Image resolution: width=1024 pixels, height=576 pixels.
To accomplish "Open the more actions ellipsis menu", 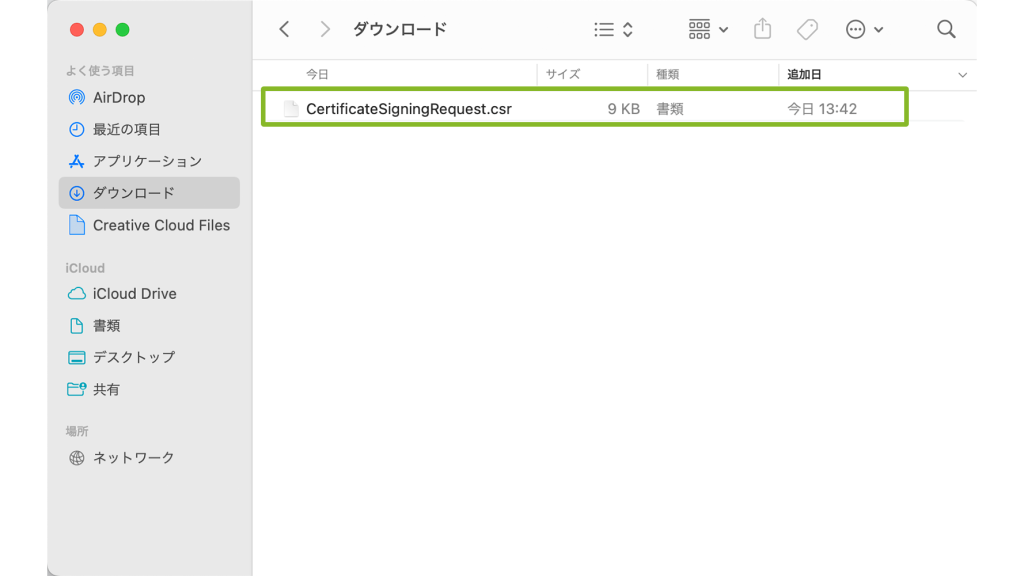I will pyautogui.click(x=864, y=30).
